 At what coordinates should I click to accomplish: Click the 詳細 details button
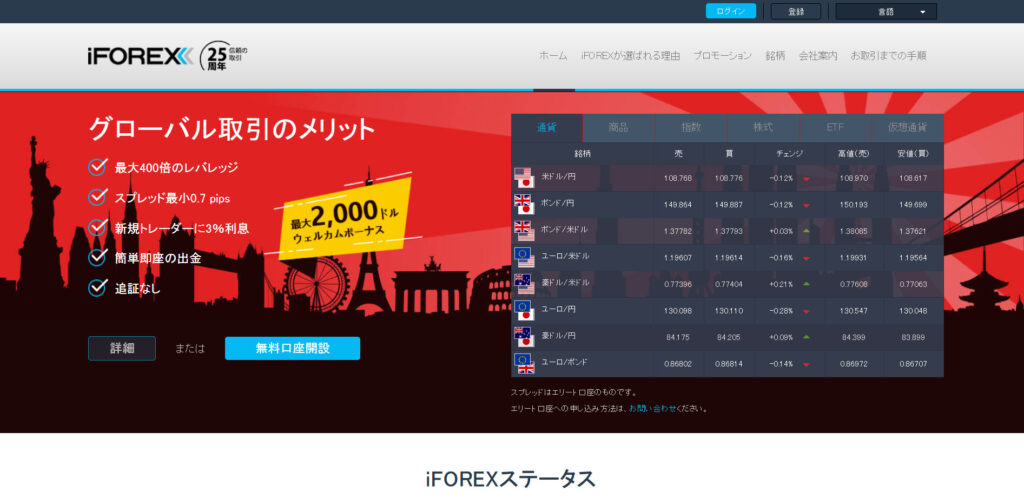[x=122, y=349]
